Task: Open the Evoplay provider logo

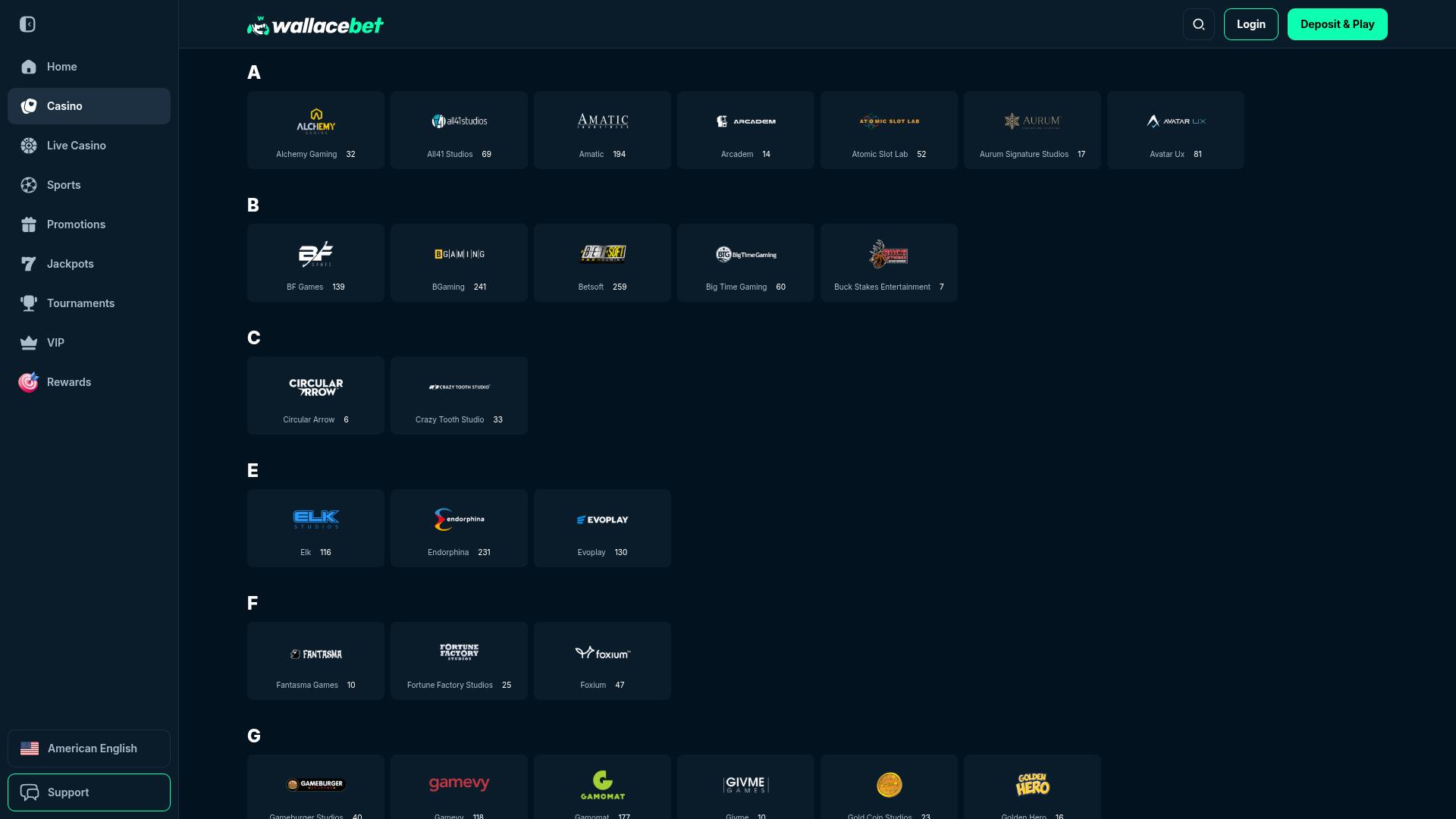Action: click(603, 519)
